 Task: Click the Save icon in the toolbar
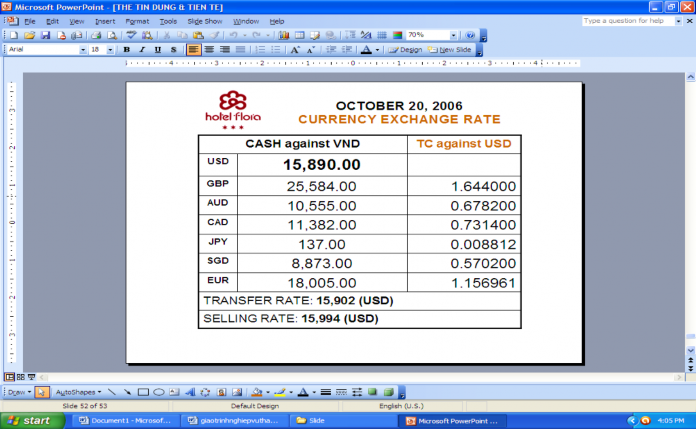coord(45,35)
